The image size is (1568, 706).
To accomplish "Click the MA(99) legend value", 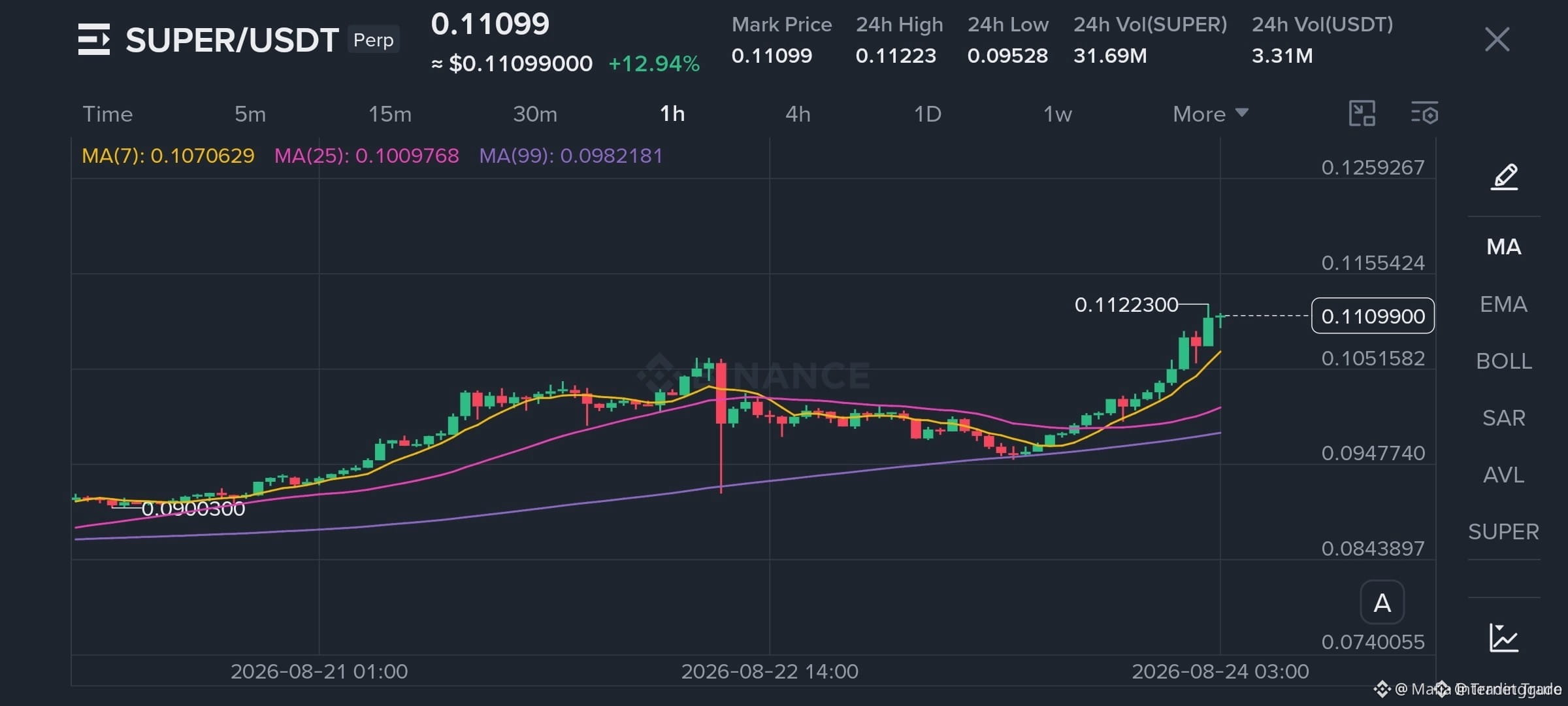I will [x=571, y=156].
